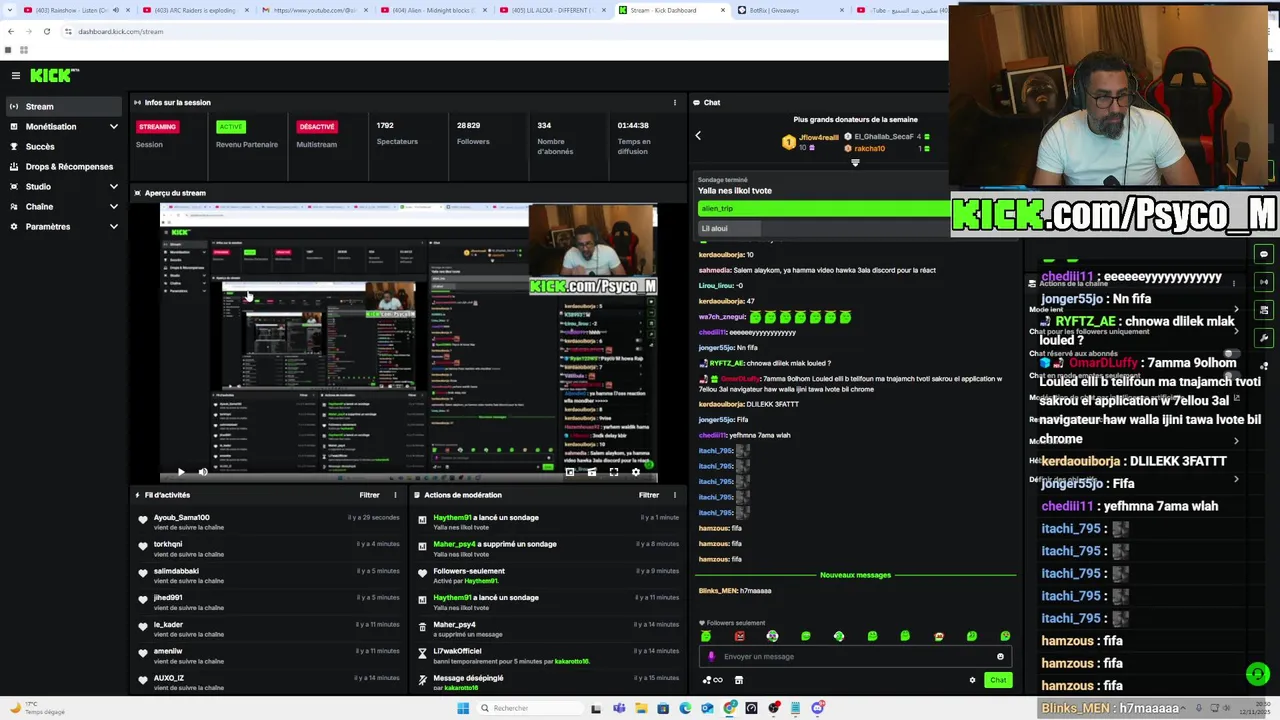This screenshot has width=1280, height=720.
Task: Expand the Monétisation sidebar section
Action: (x=113, y=127)
